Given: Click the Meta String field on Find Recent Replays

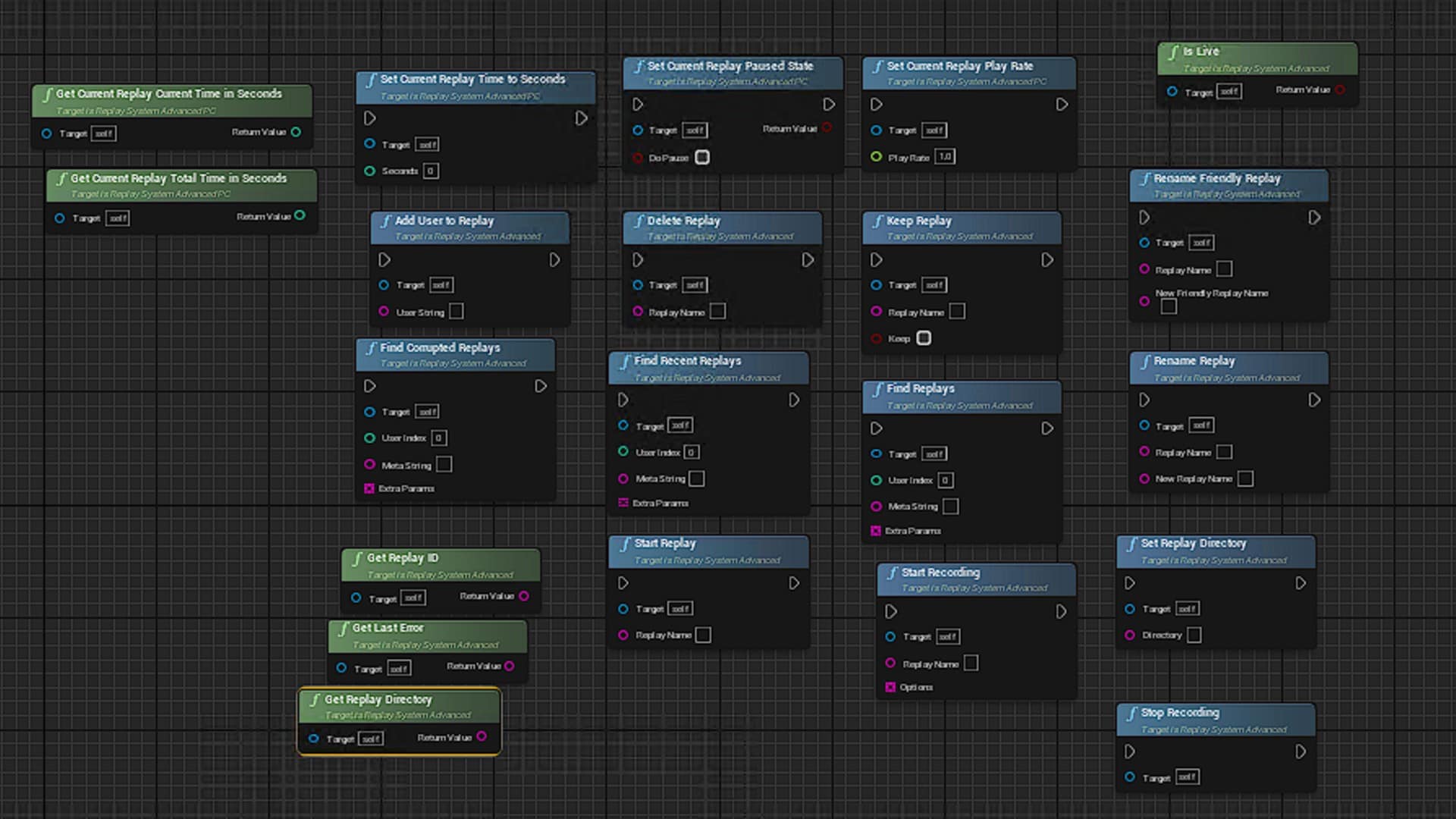Looking at the screenshot, I should tap(697, 479).
